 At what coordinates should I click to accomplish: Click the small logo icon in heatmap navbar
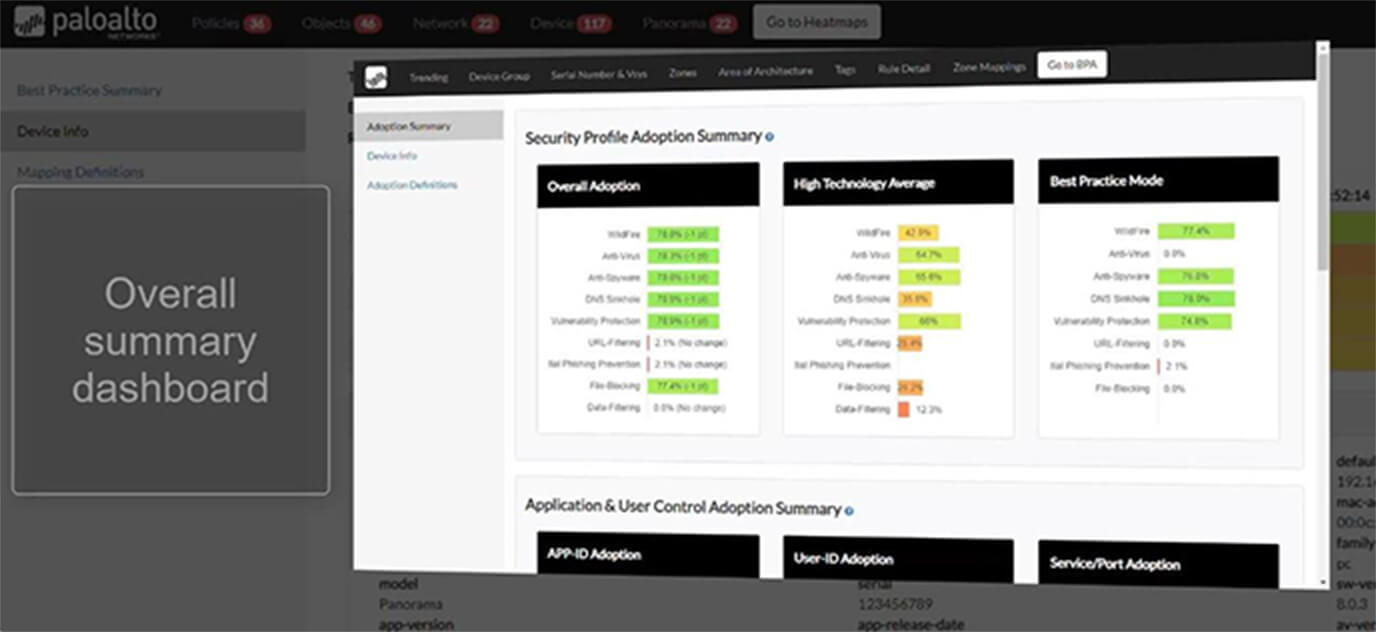[x=376, y=77]
